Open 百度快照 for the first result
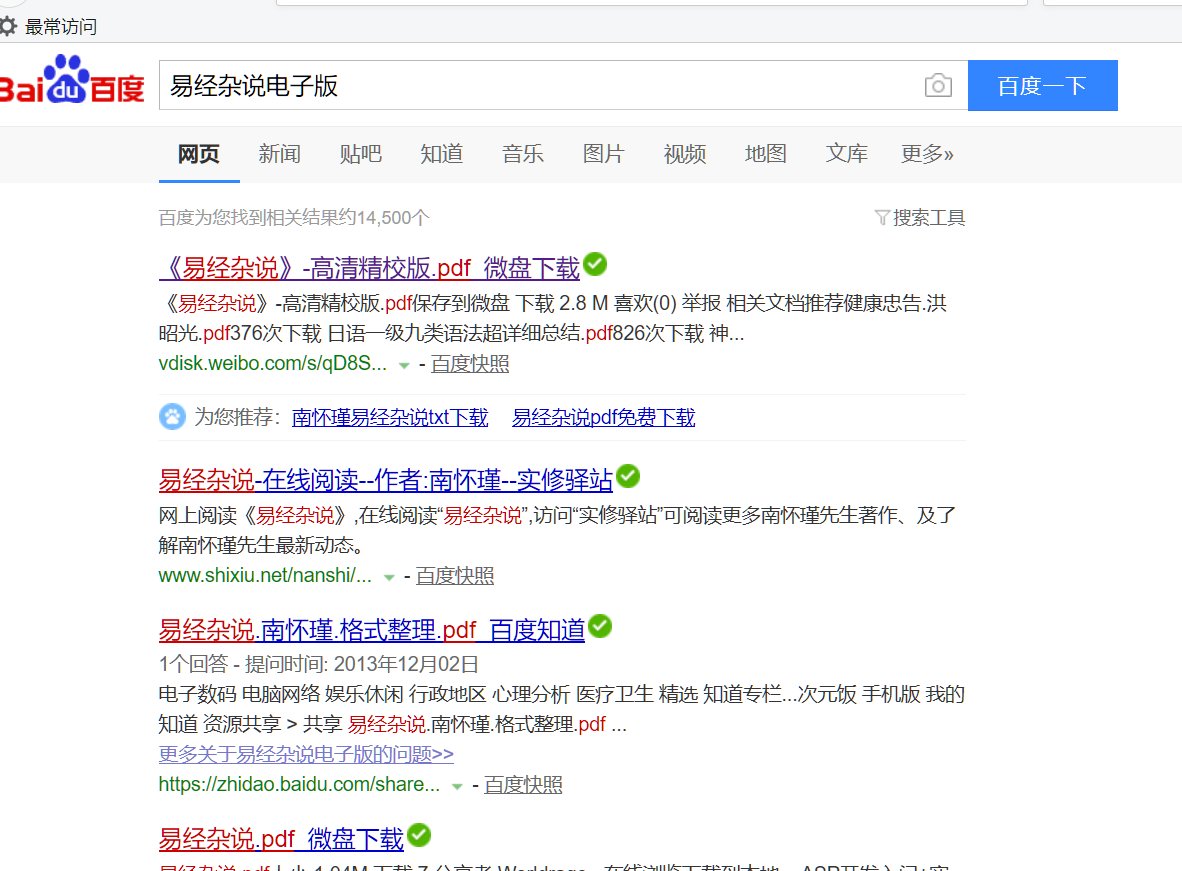 coord(470,365)
